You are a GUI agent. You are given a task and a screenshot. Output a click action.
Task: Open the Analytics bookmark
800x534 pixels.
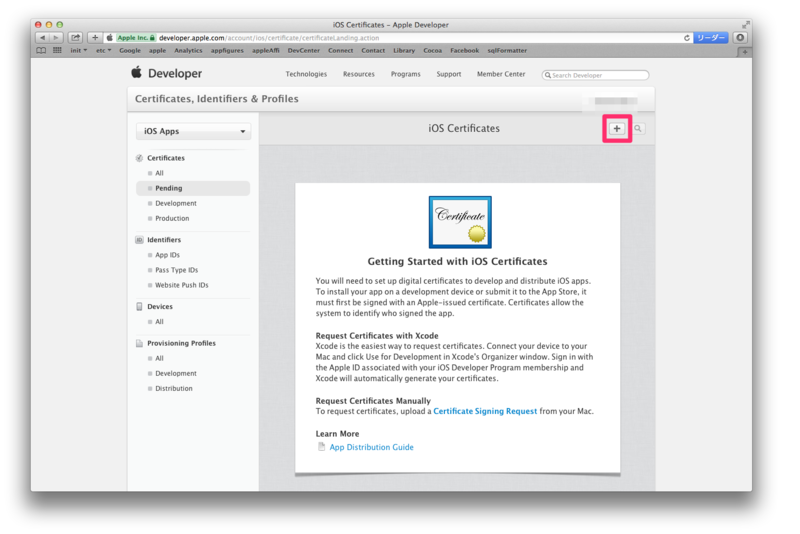pyautogui.click(x=188, y=50)
